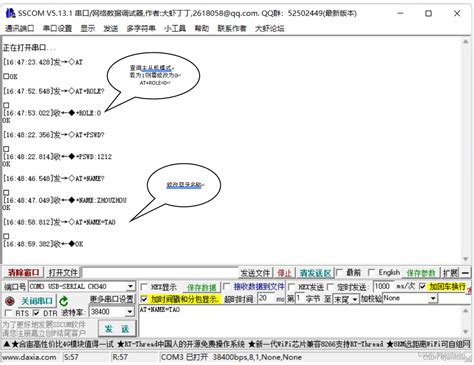
Task: Click the 保存数据 button
Action: point(202,287)
